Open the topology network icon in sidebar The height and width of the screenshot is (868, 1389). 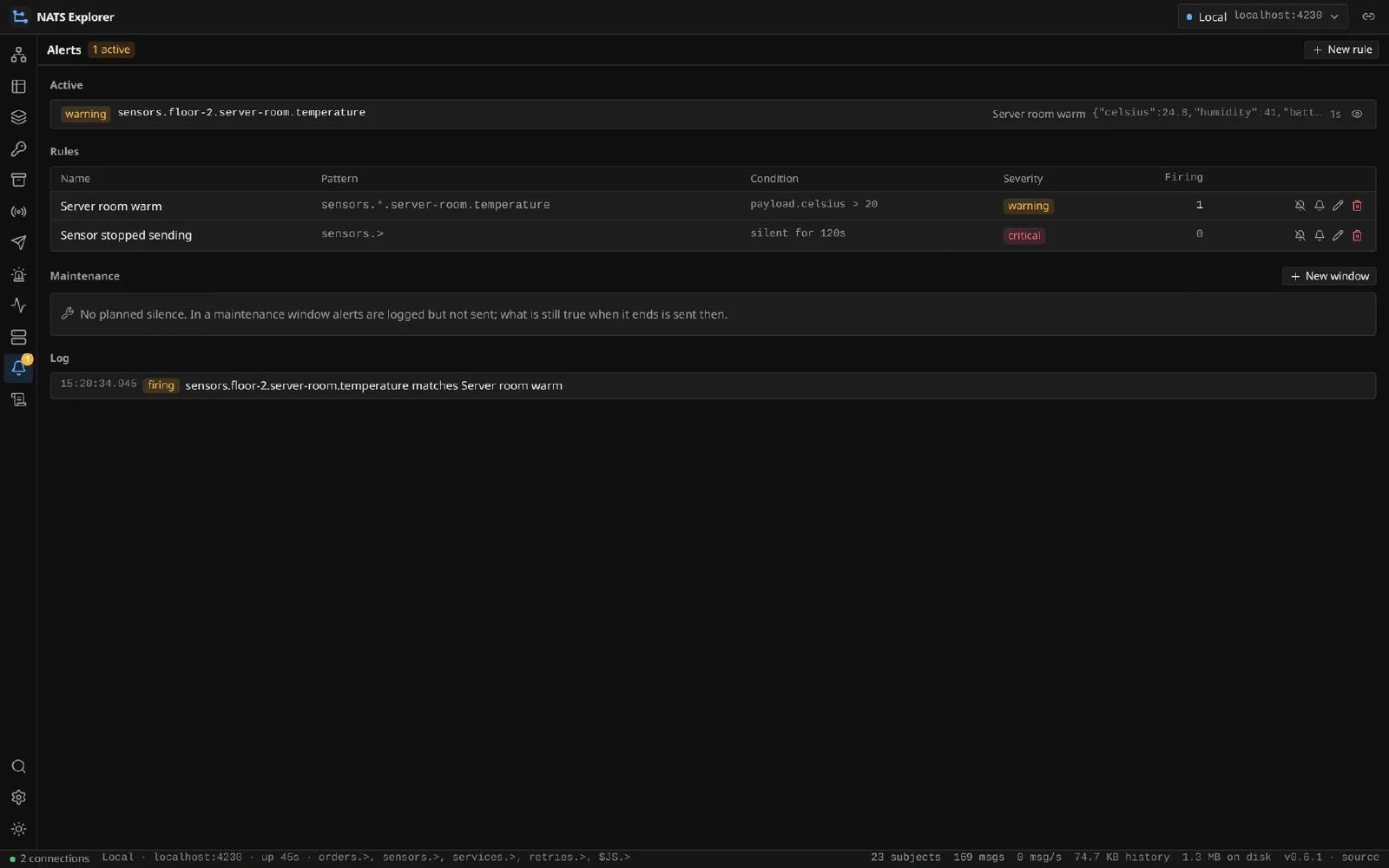[18, 55]
